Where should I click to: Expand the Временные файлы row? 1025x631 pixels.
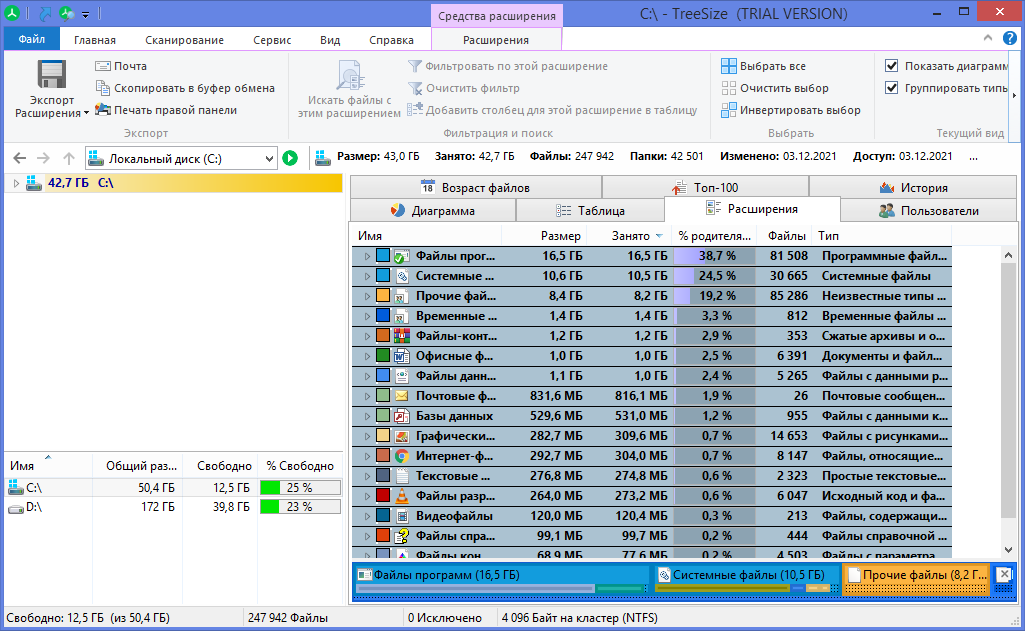pyautogui.click(x=367, y=316)
